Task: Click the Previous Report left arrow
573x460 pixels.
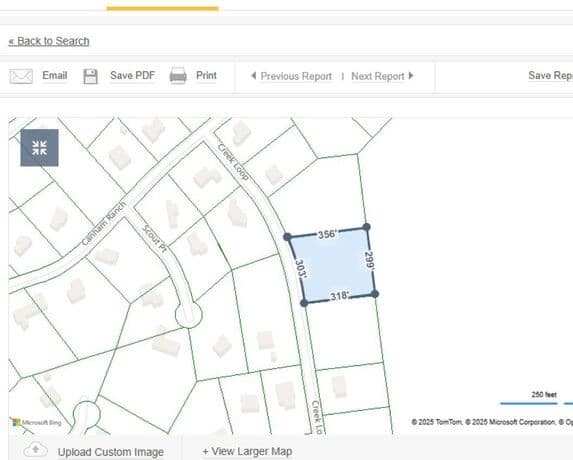Action: (x=254, y=76)
